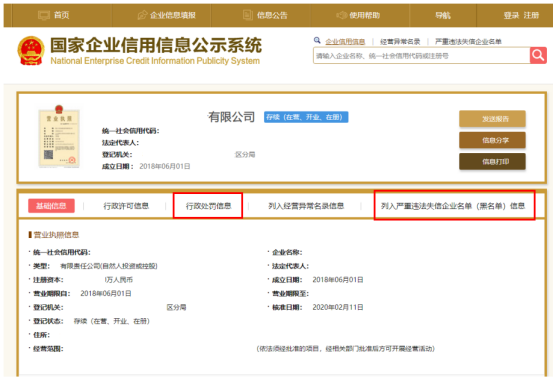Image resolution: width=554 pixels, height=382 pixels.
Task: Click the hand icon beside 使用帮助
Action: [341, 15]
